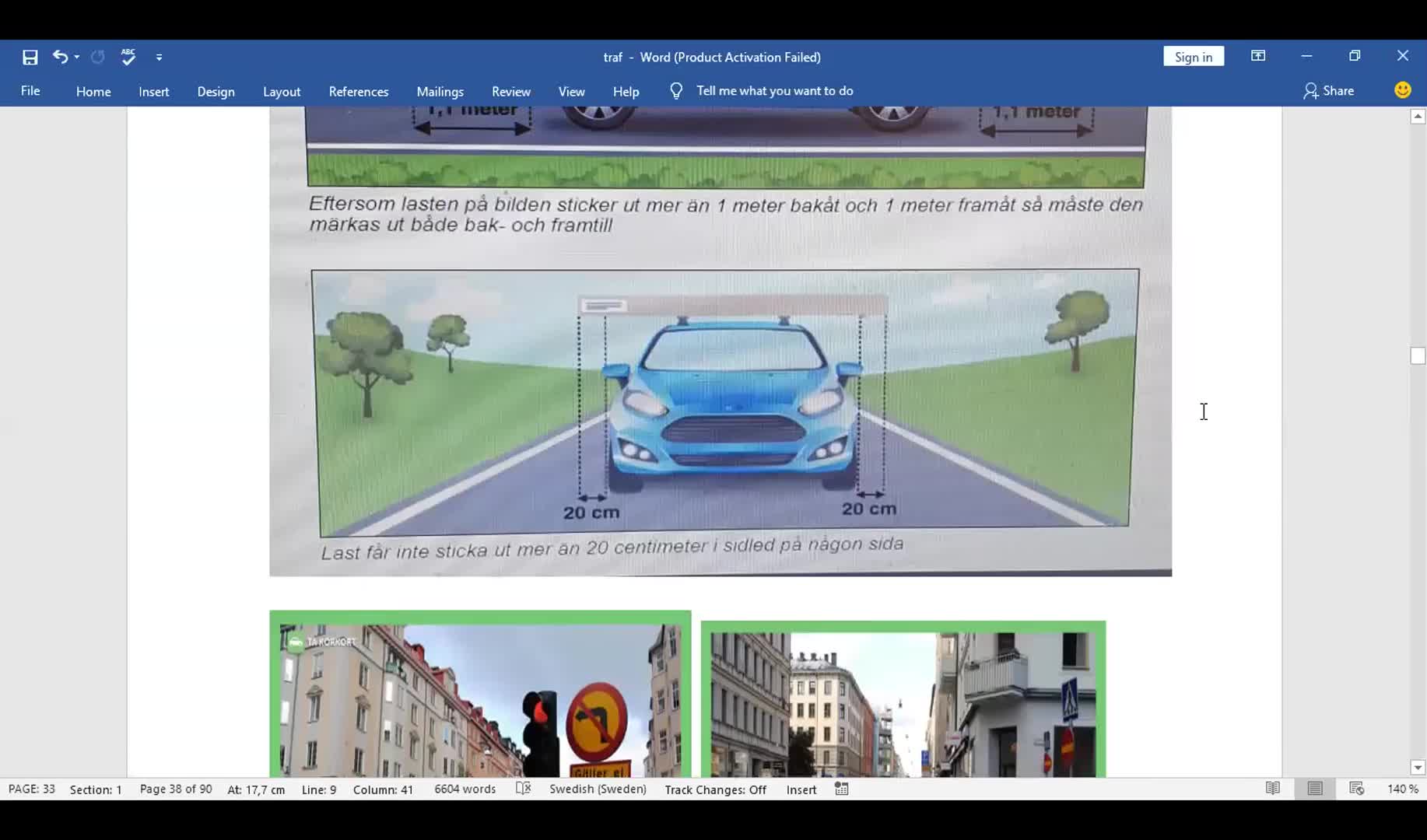
Task: Click the smiley feedback icon
Action: coord(1402,90)
